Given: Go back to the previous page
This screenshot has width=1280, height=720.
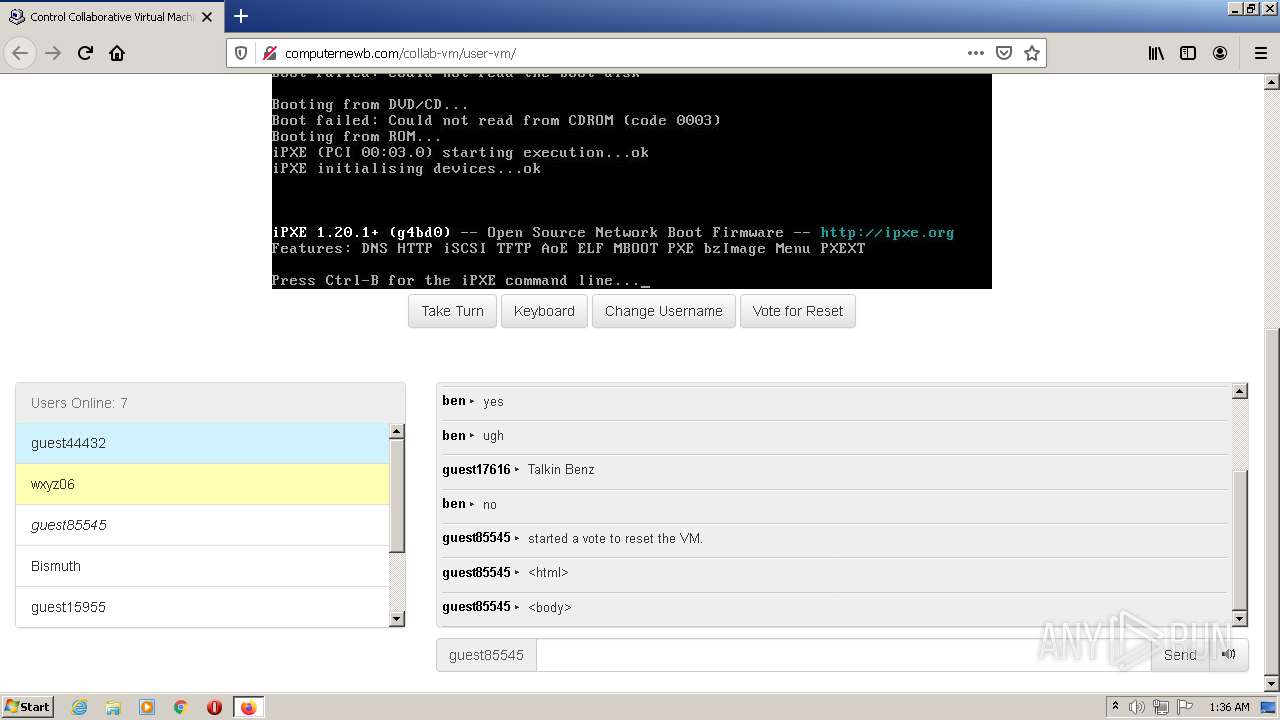Looking at the screenshot, I should click(20, 53).
